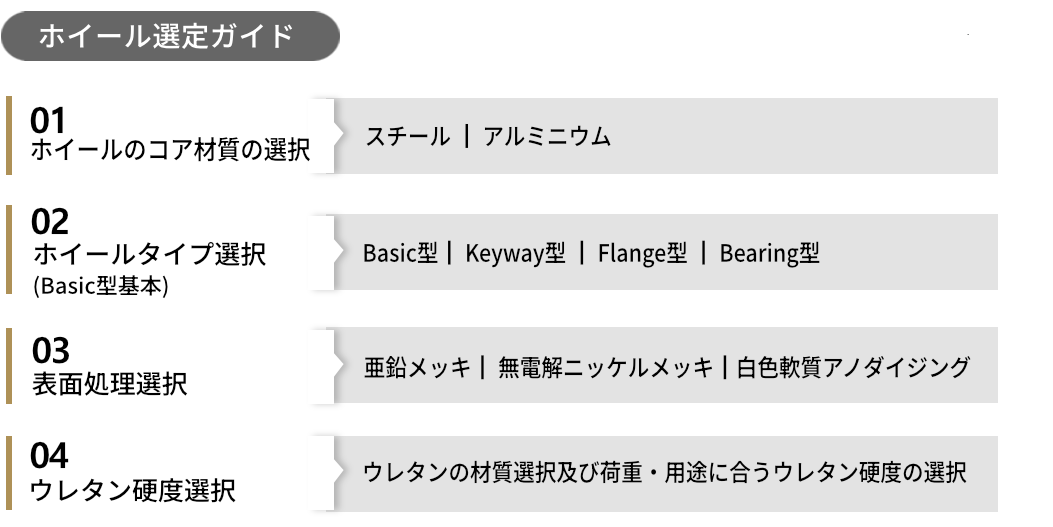Select the ホイールタイプ選択 heading
This screenshot has height=527, width=1053.
[x=150, y=253]
